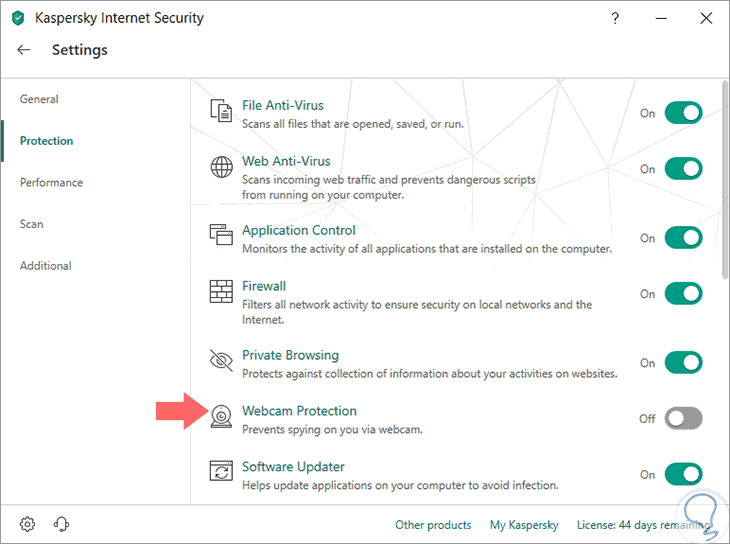The image size is (730, 544).
Task: Enable the Webcam Protection switch
Action: click(684, 418)
